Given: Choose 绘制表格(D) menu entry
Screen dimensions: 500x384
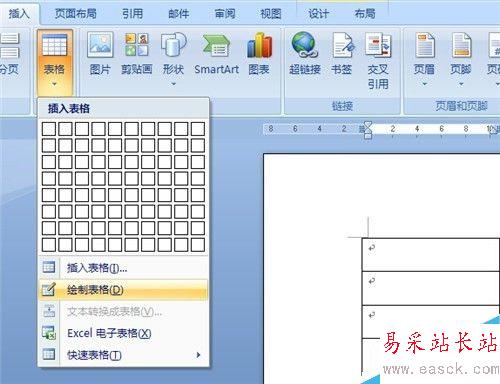Looking at the screenshot, I should (123, 290).
